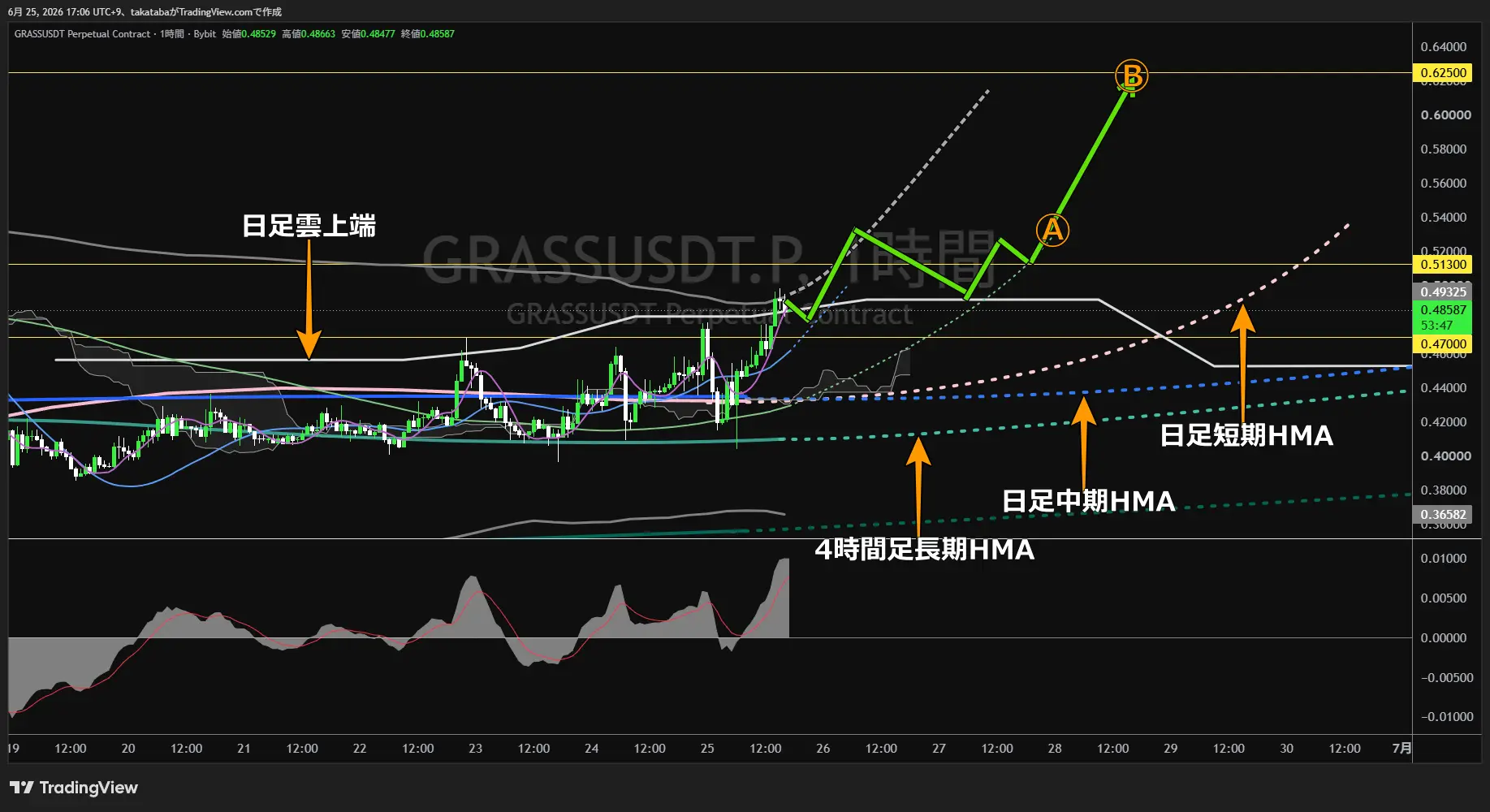Click the 0.54000 price axis label
This screenshot has width=1490, height=812.
[1443, 218]
